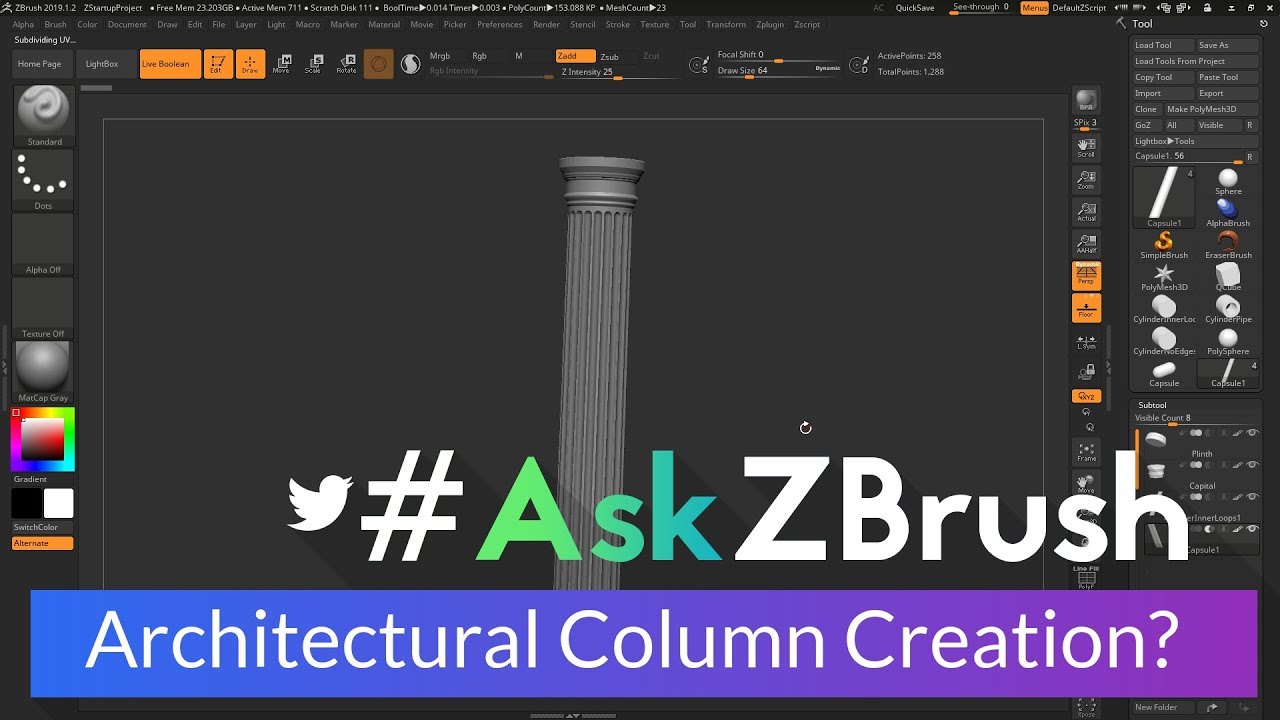The height and width of the screenshot is (720, 1280).
Task: Activate the Draw mode button
Action: 250,64
